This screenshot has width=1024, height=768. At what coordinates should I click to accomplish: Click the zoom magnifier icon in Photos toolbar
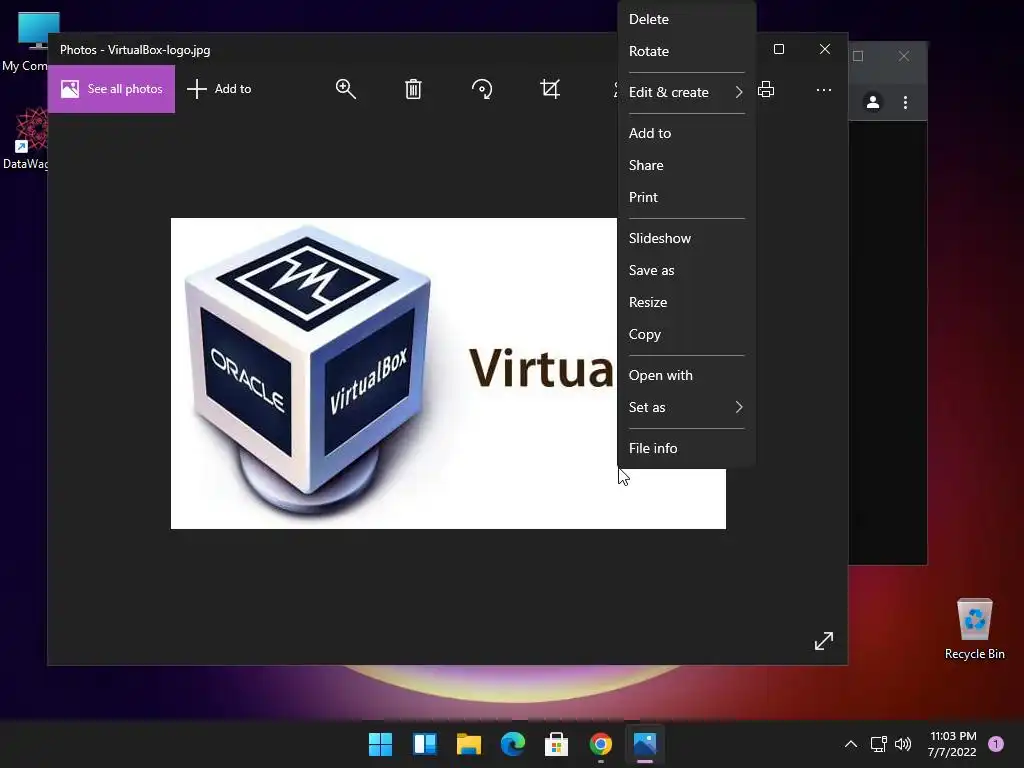click(x=345, y=89)
